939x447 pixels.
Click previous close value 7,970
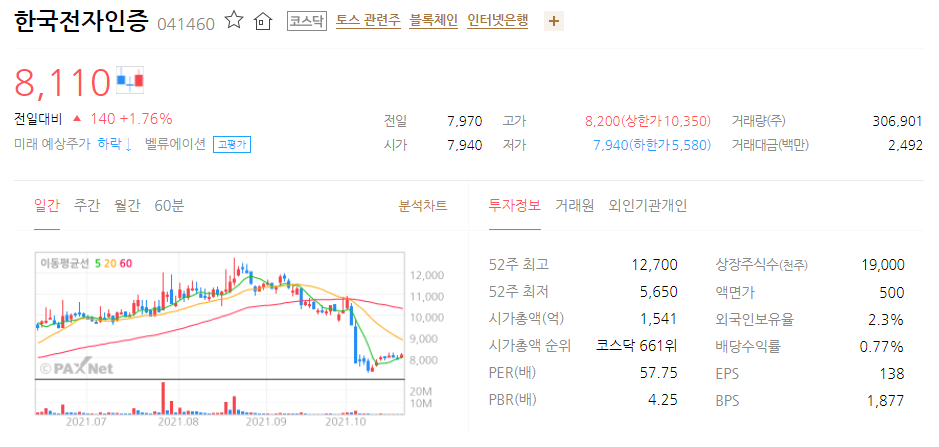pyautogui.click(x=465, y=122)
